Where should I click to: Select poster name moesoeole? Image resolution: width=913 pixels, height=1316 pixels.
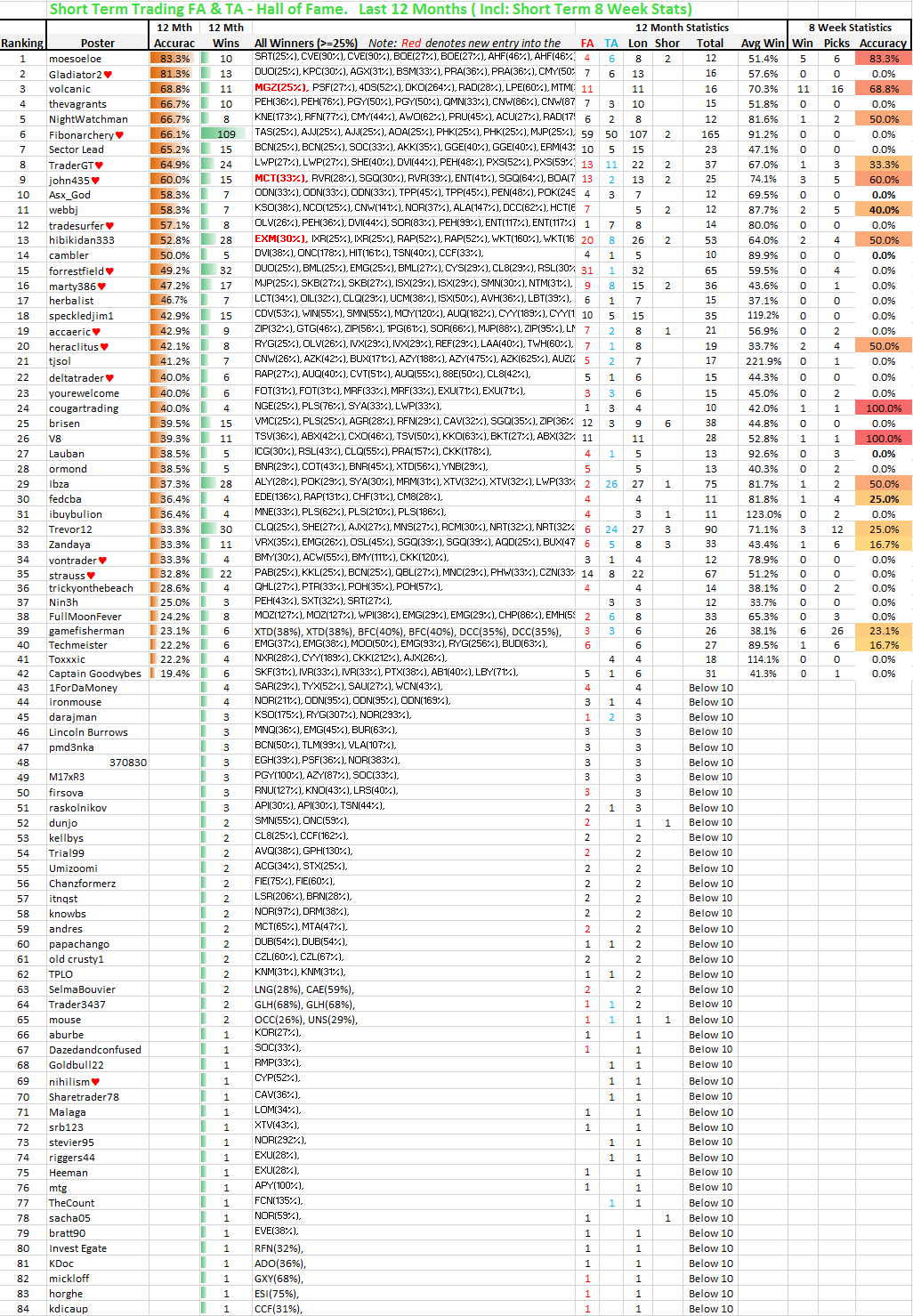coord(75,59)
